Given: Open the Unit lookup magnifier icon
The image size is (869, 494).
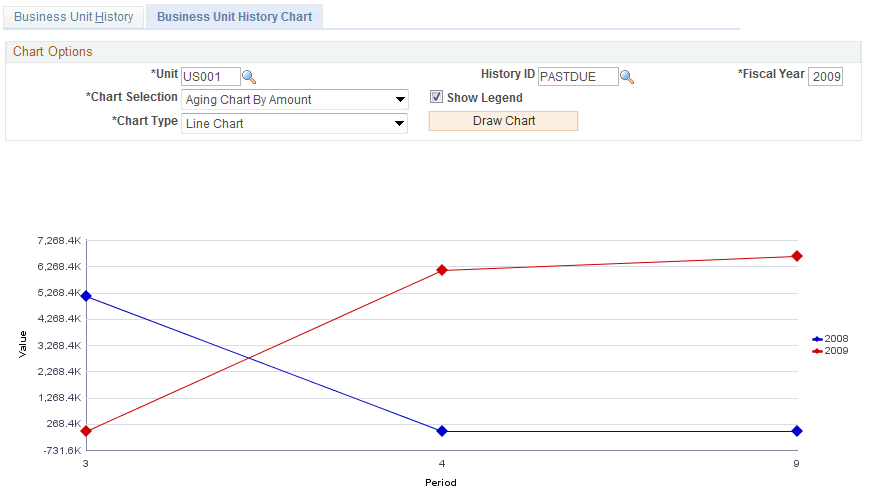Looking at the screenshot, I should pos(249,77).
